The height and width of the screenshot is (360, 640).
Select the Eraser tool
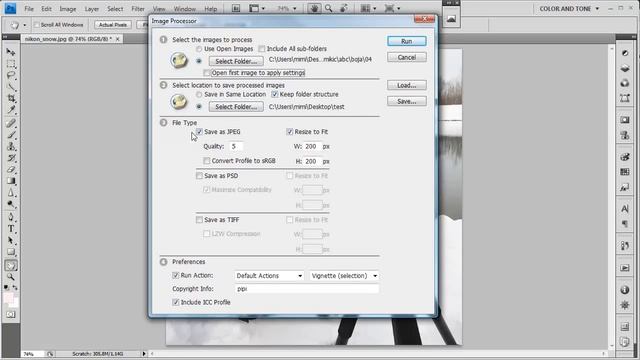(x=11, y=169)
